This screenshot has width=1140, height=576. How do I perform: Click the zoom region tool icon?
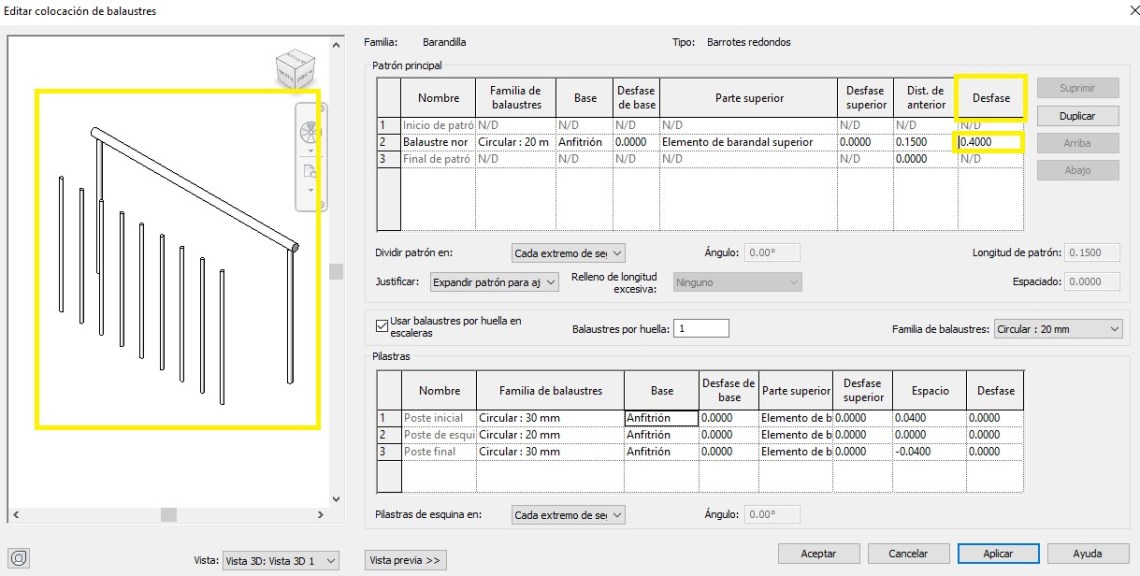coord(309,172)
